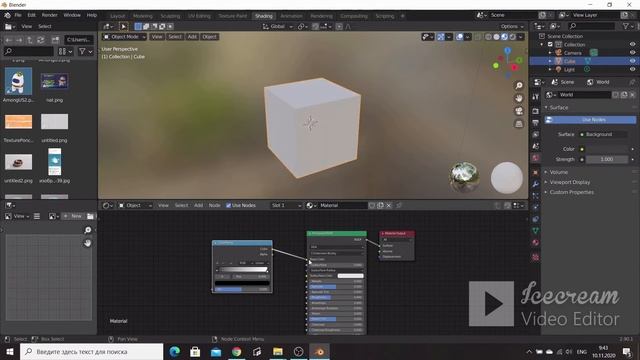
Task: Adjust the world Strength value slider
Action: (607, 159)
